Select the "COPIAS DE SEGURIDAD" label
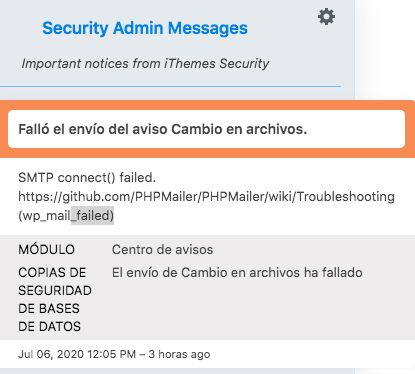 (55, 281)
